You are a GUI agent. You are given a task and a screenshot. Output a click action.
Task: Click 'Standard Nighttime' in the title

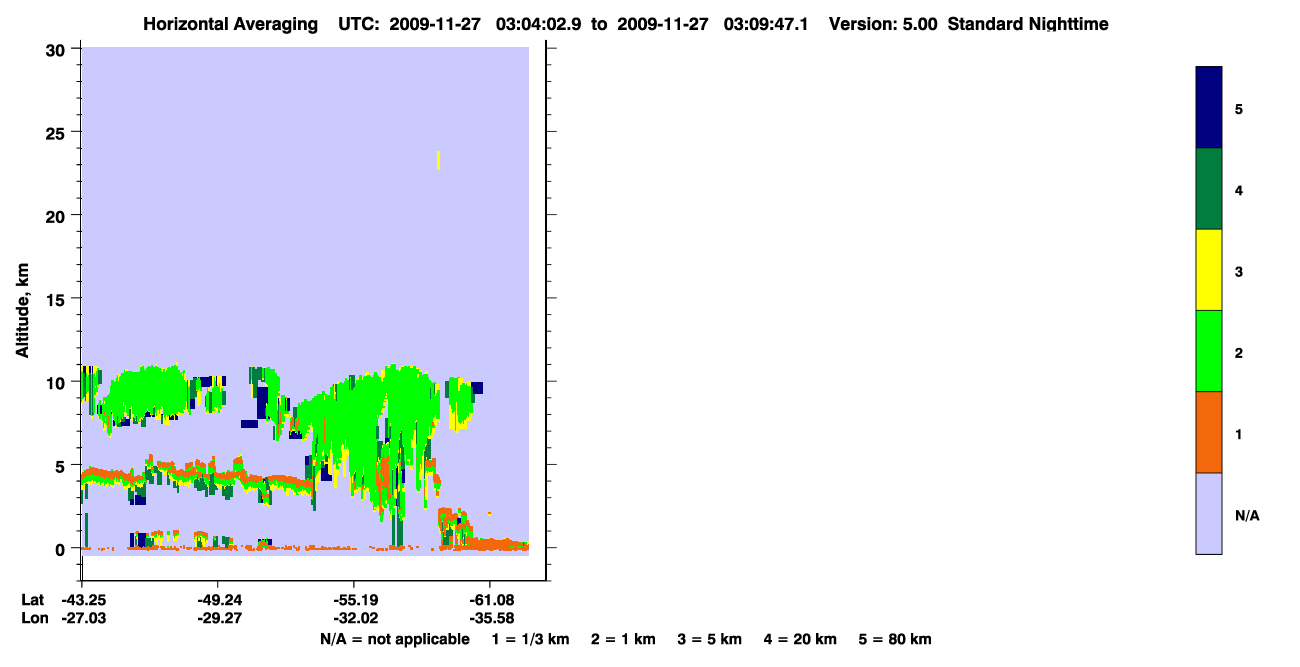tap(1028, 24)
